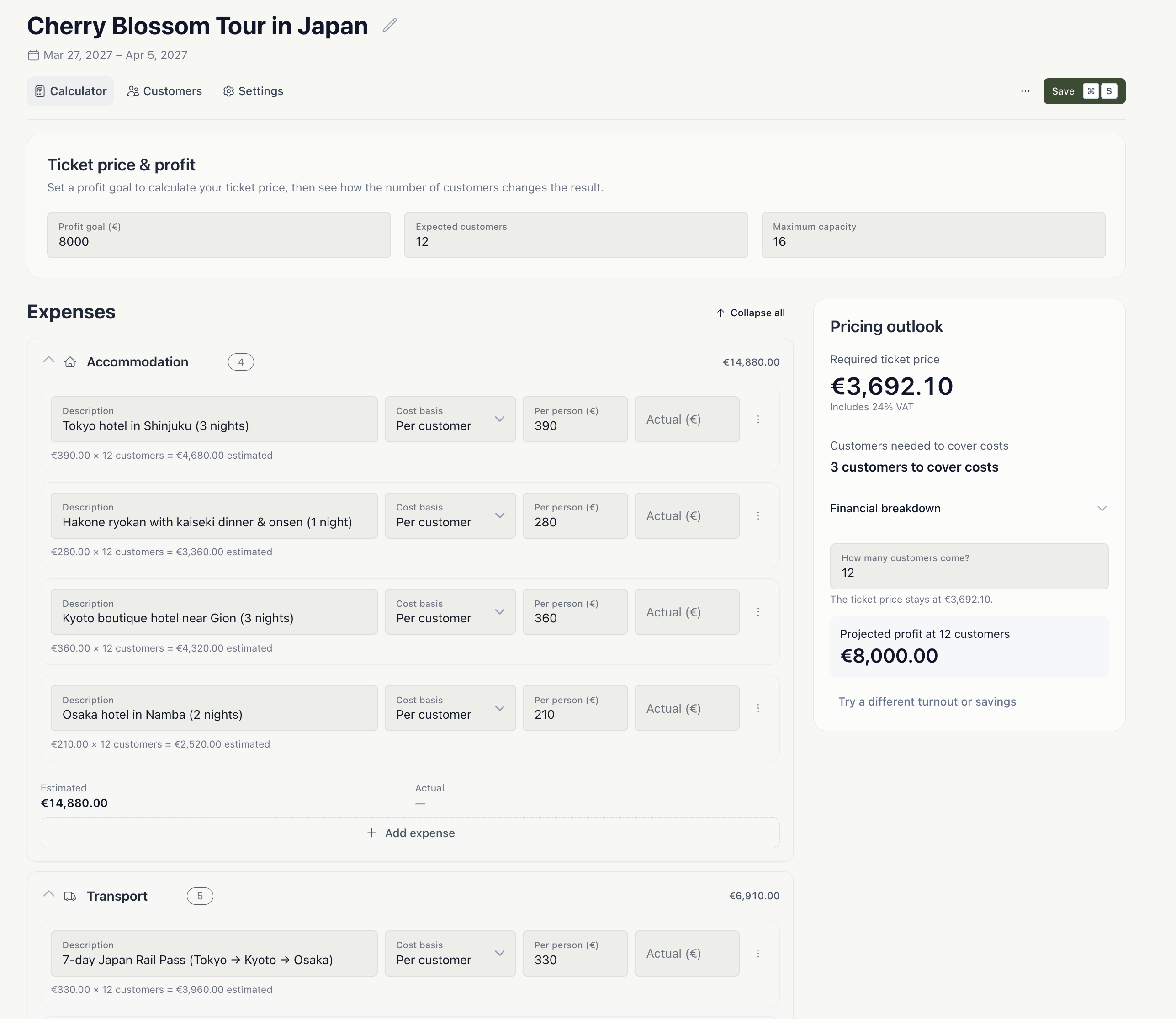Click the Per person field showing 330
Screen dimensions: 1176x1019
point(575,953)
